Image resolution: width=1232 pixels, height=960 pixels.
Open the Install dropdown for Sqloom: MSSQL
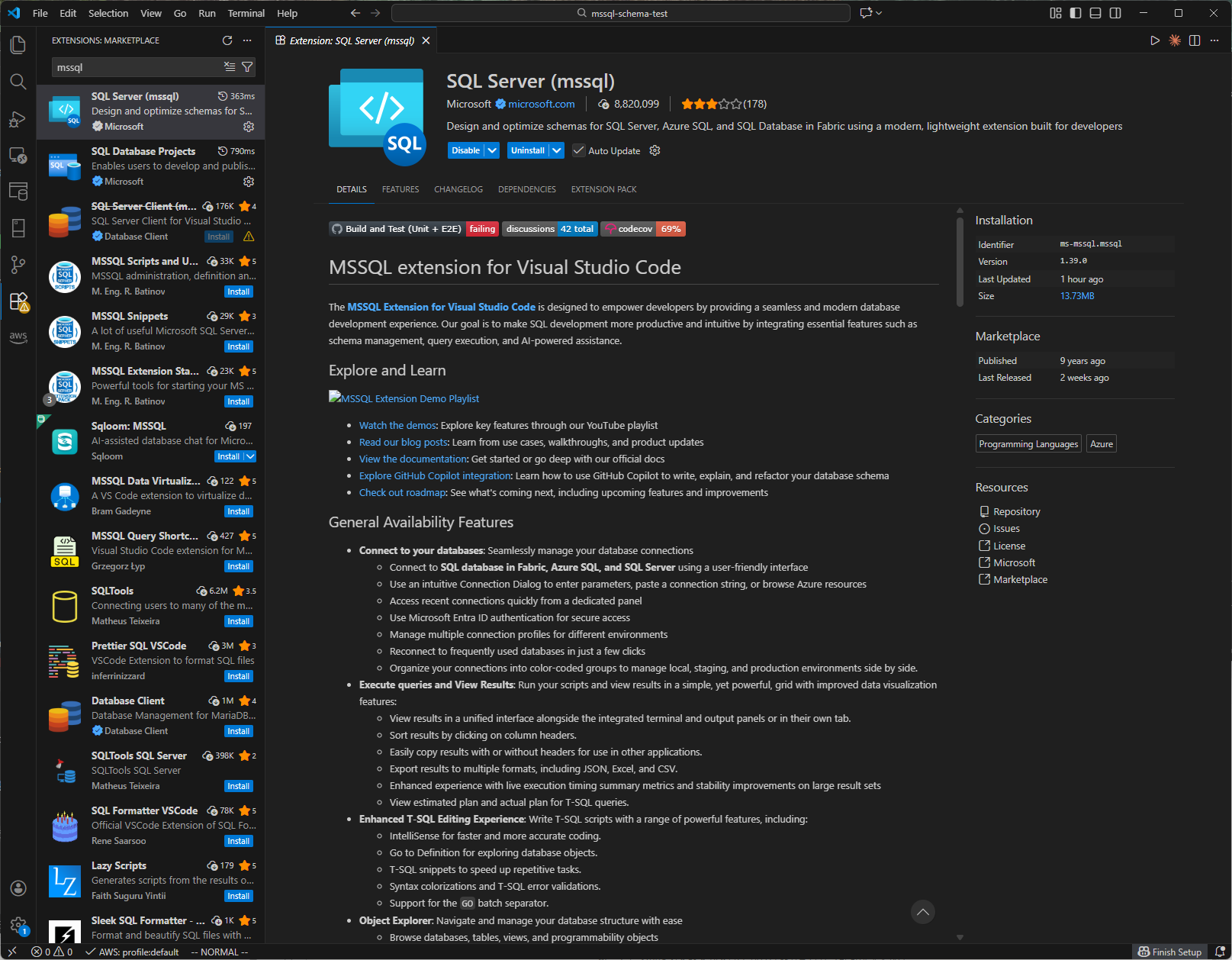(250, 456)
